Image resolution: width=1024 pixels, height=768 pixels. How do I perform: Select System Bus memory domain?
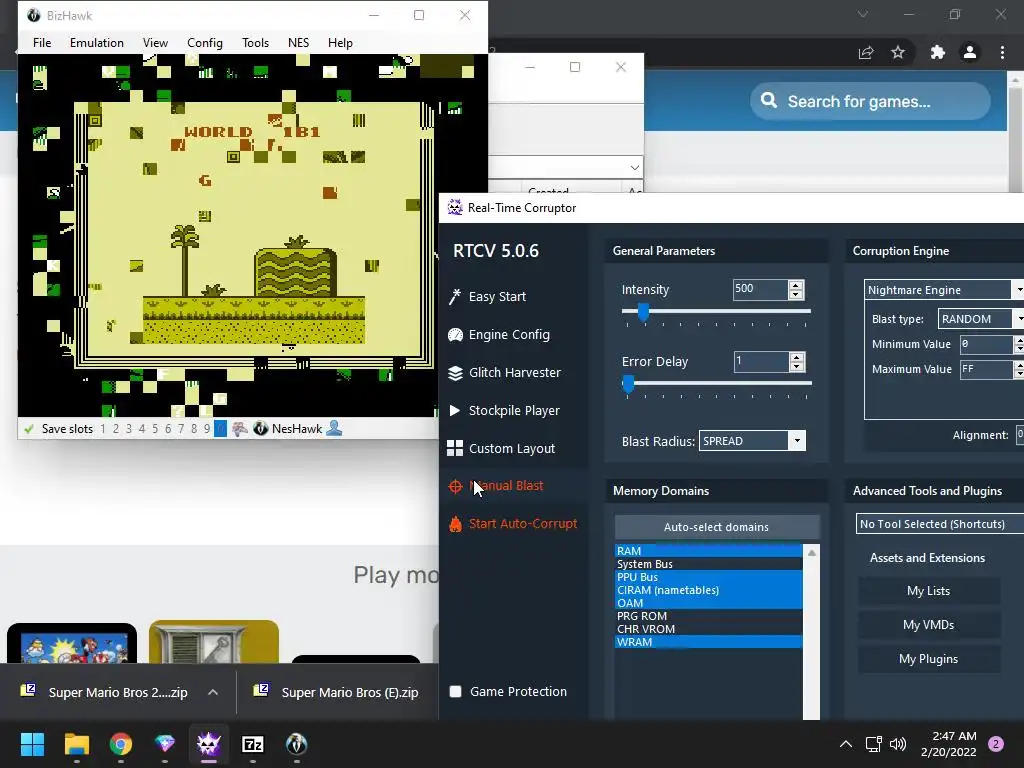coord(709,564)
